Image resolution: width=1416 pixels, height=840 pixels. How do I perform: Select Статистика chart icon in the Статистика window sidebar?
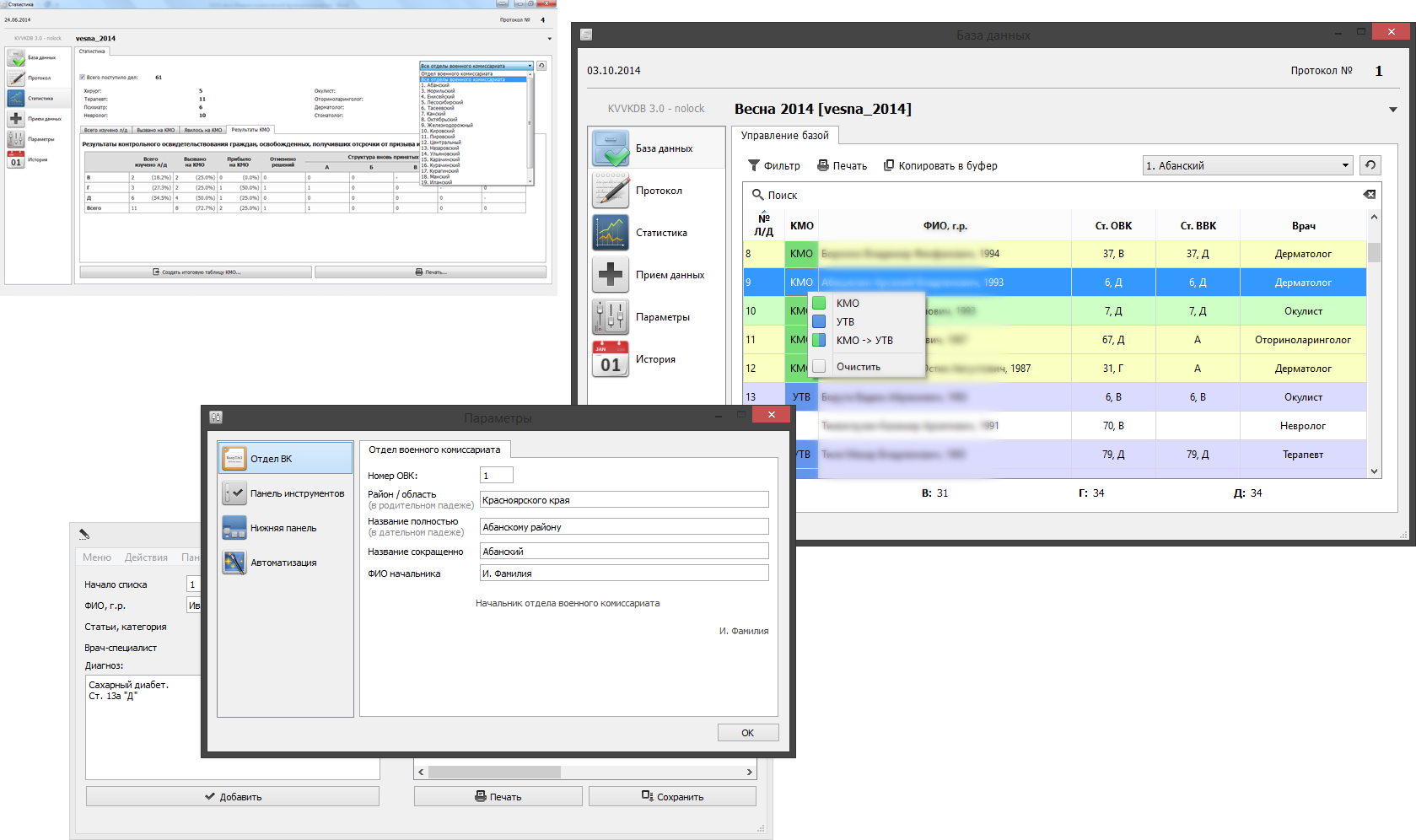click(x=16, y=99)
